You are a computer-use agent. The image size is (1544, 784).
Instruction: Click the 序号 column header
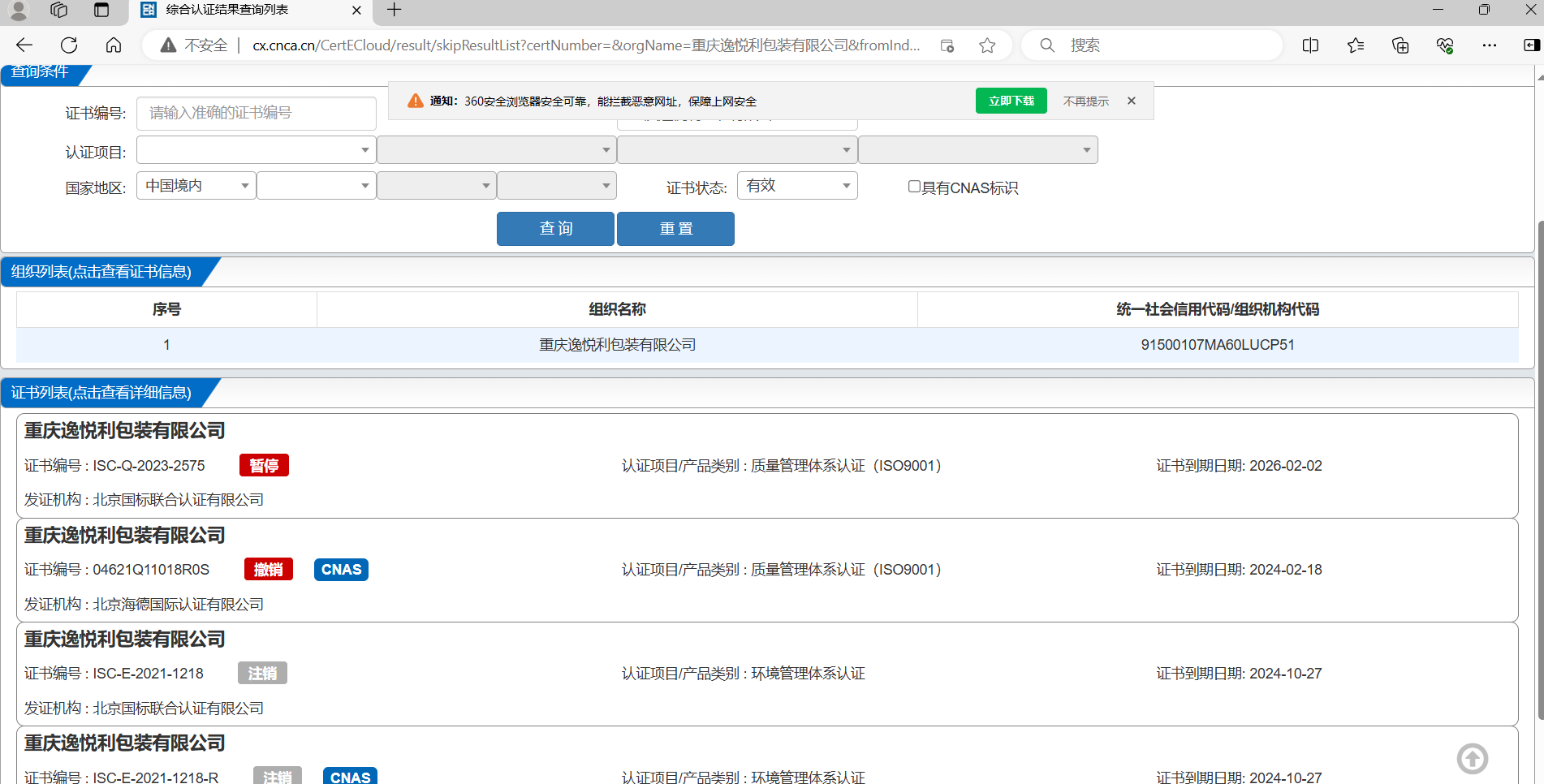coord(166,309)
